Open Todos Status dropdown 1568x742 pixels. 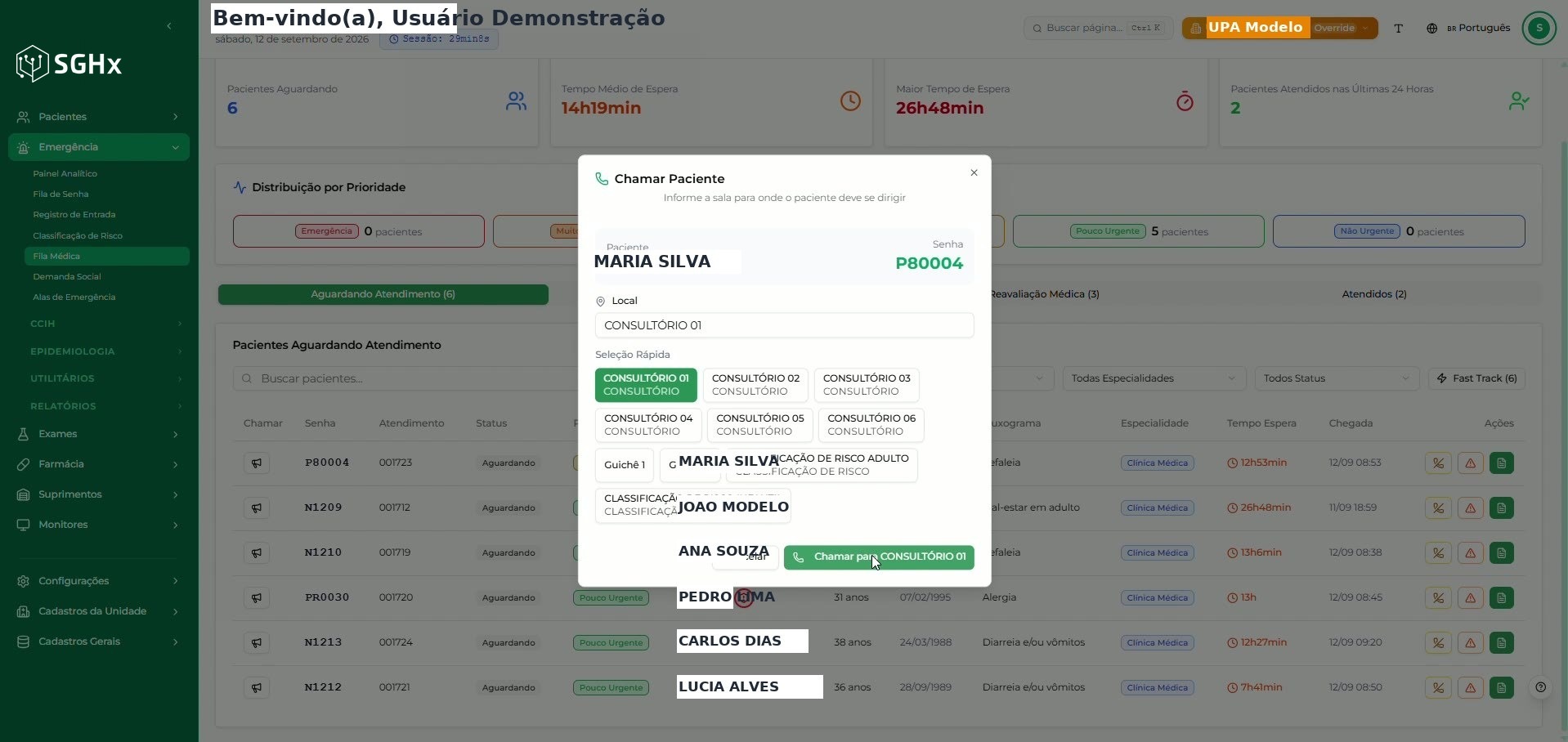[1336, 378]
